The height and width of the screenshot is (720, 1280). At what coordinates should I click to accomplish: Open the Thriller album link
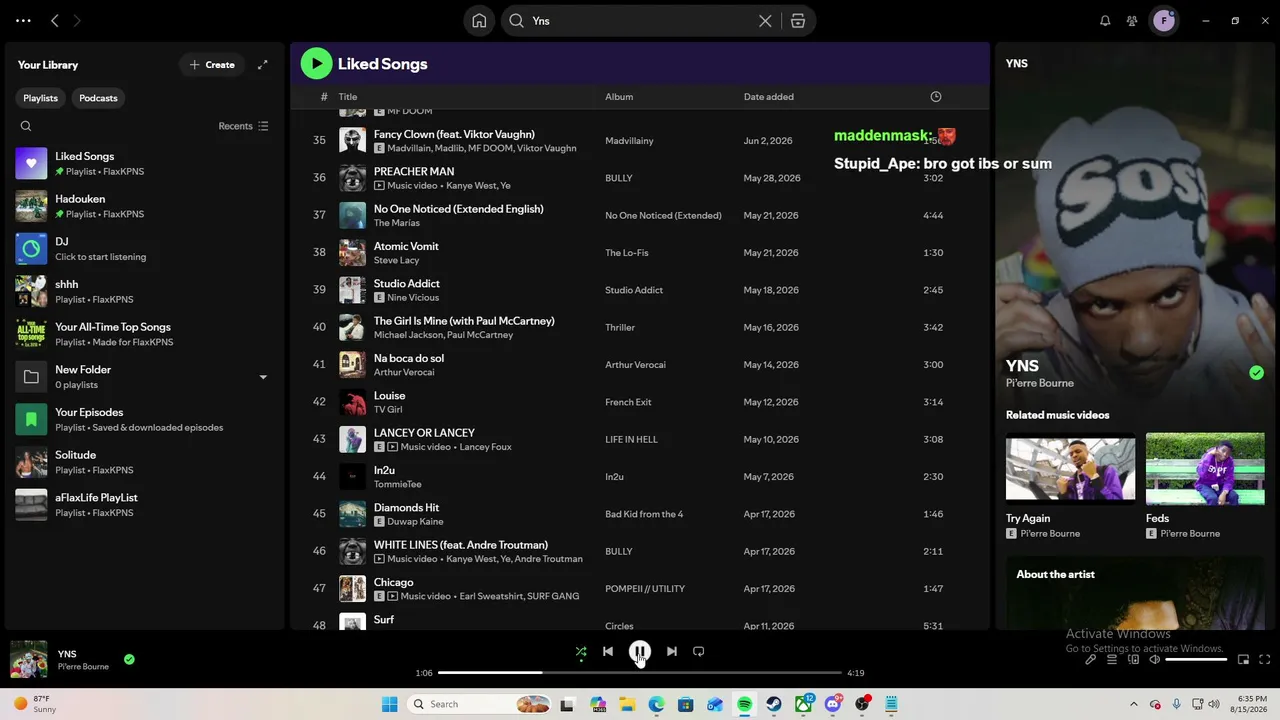point(620,327)
